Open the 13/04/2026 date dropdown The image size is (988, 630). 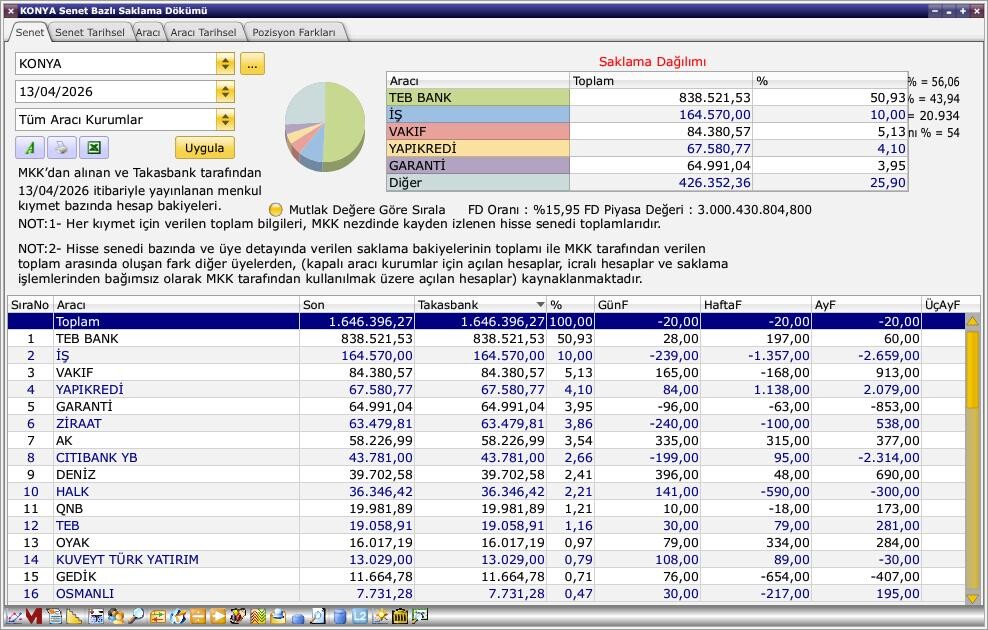(x=225, y=92)
